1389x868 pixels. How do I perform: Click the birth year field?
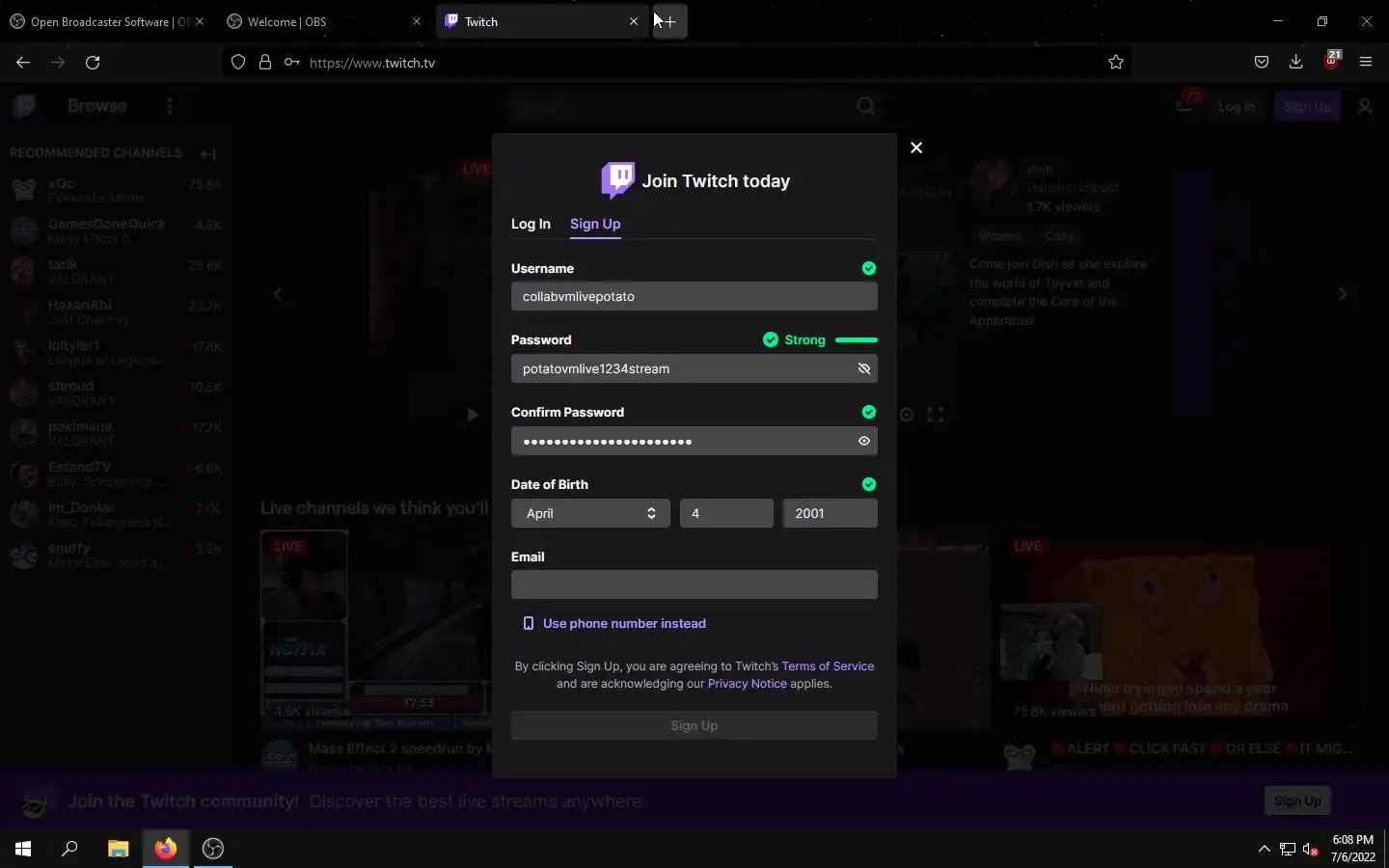[831, 513]
